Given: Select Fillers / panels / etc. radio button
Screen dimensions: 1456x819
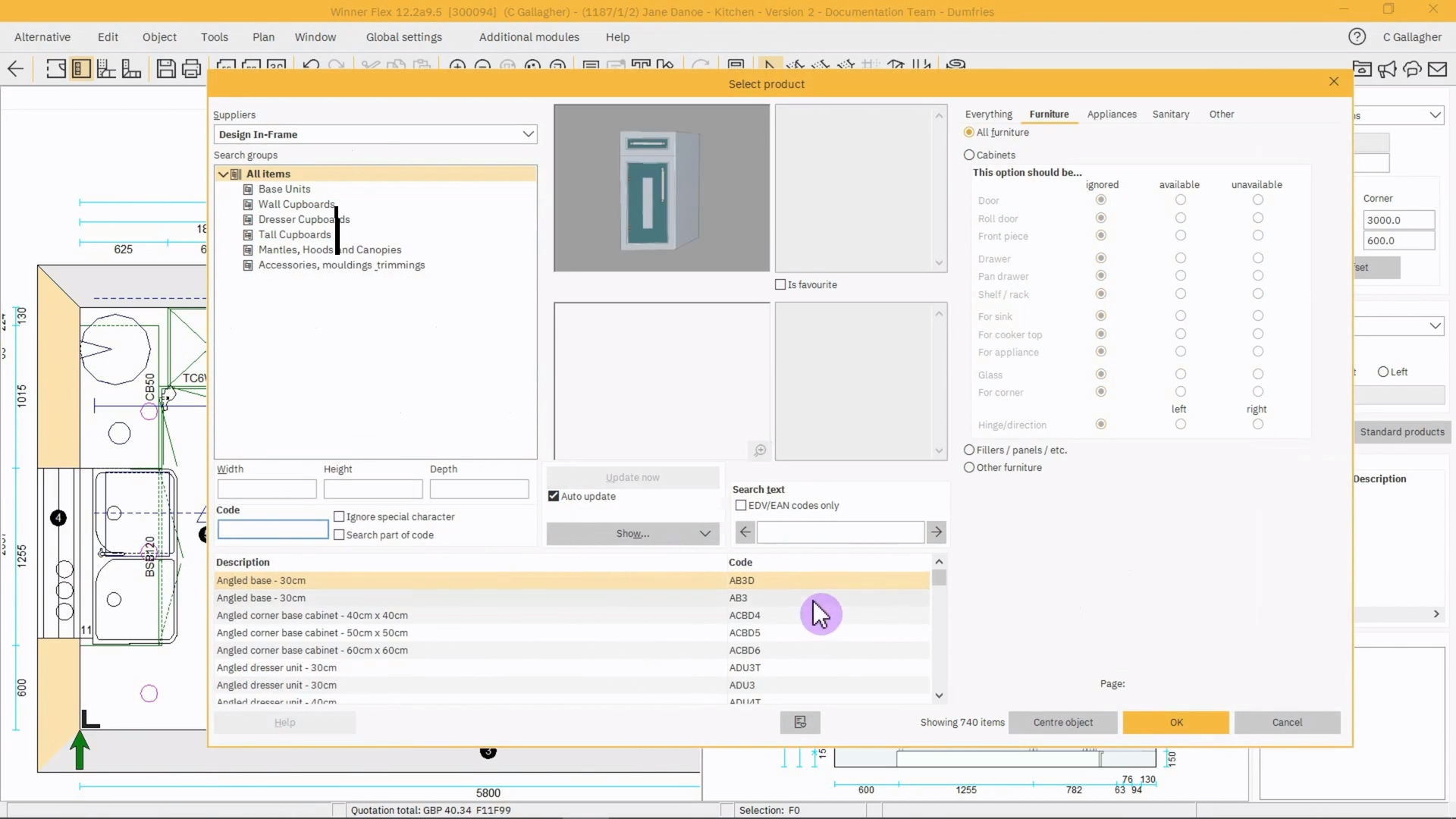Looking at the screenshot, I should click(969, 450).
